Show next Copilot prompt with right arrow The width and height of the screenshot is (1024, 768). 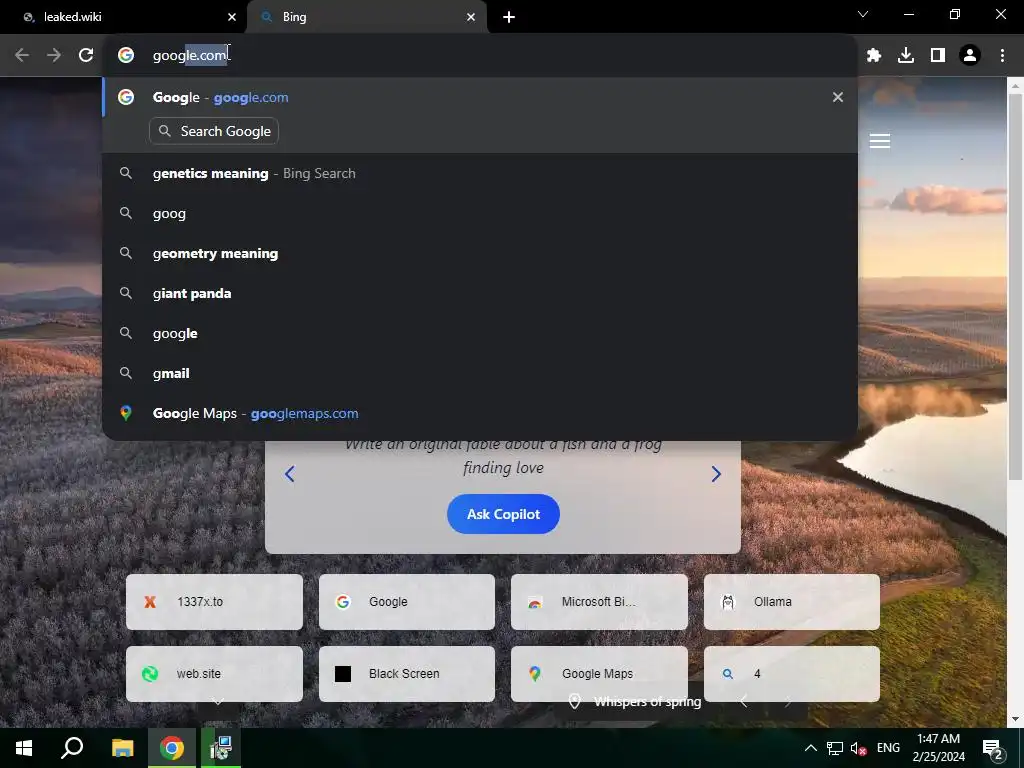tap(716, 473)
